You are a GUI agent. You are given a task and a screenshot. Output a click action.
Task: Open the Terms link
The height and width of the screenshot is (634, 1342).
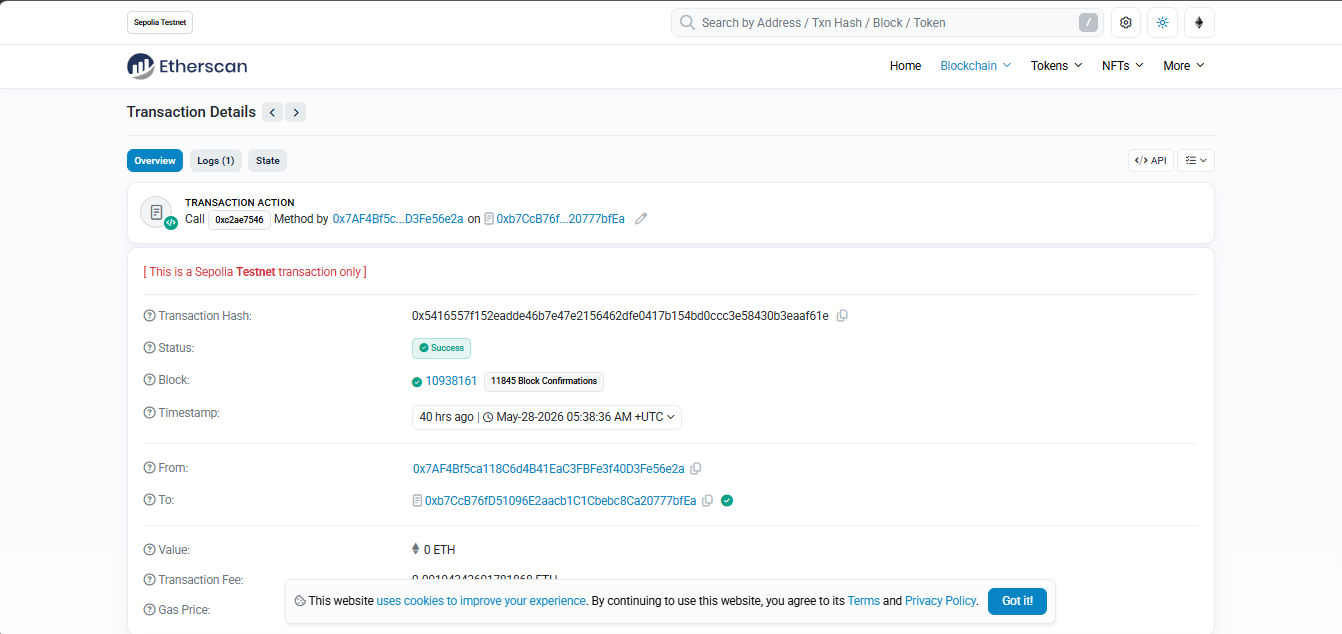pyautogui.click(x=863, y=601)
